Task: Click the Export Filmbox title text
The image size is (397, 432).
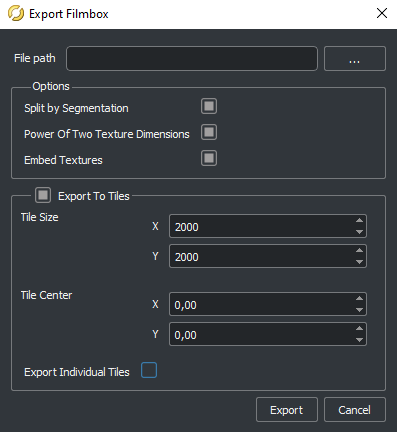Action: click(69, 14)
